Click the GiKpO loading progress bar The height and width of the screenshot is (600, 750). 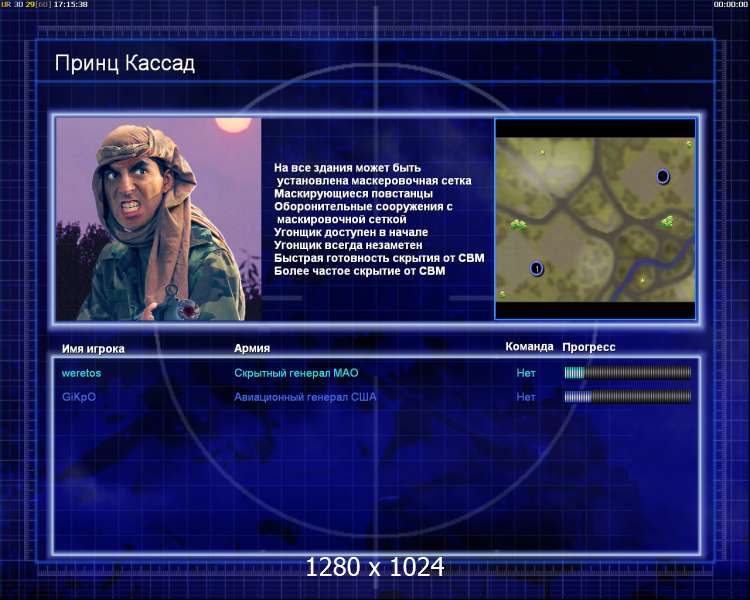628,396
